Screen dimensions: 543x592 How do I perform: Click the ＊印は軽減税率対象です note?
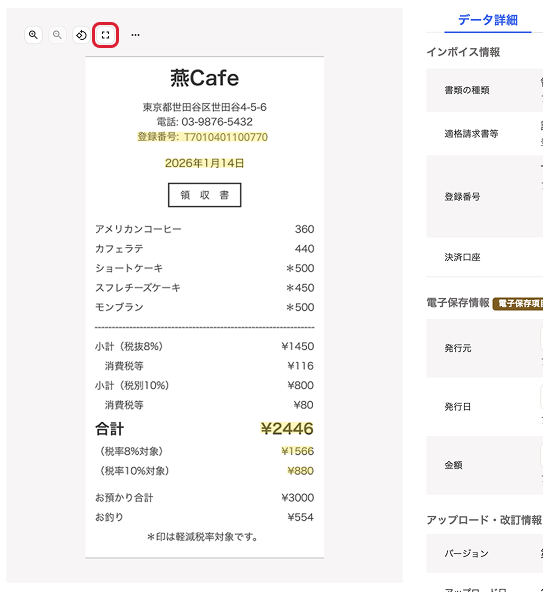tap(202, 536)
